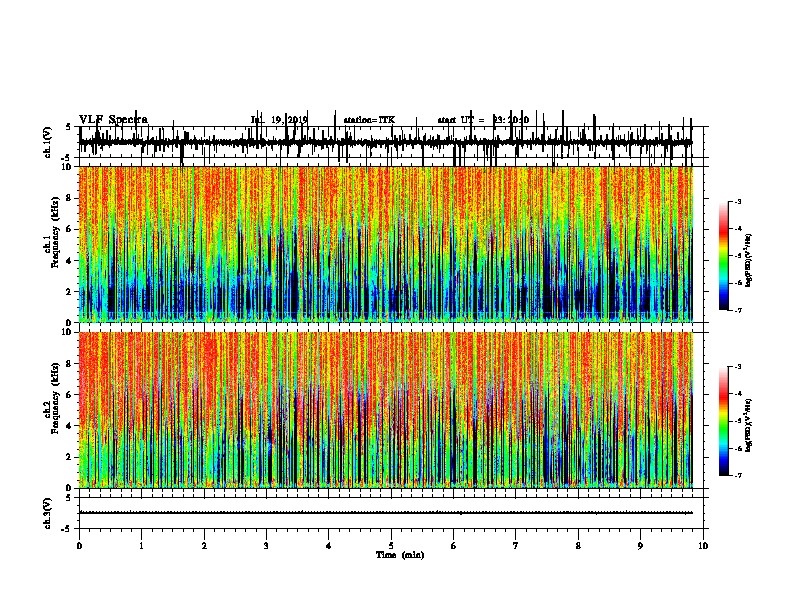The height and width of the screenshot is (612, 792).
Task: Click the "VLF Spectra" plot title
Action: pyautogui.click(x=113, y=120)
